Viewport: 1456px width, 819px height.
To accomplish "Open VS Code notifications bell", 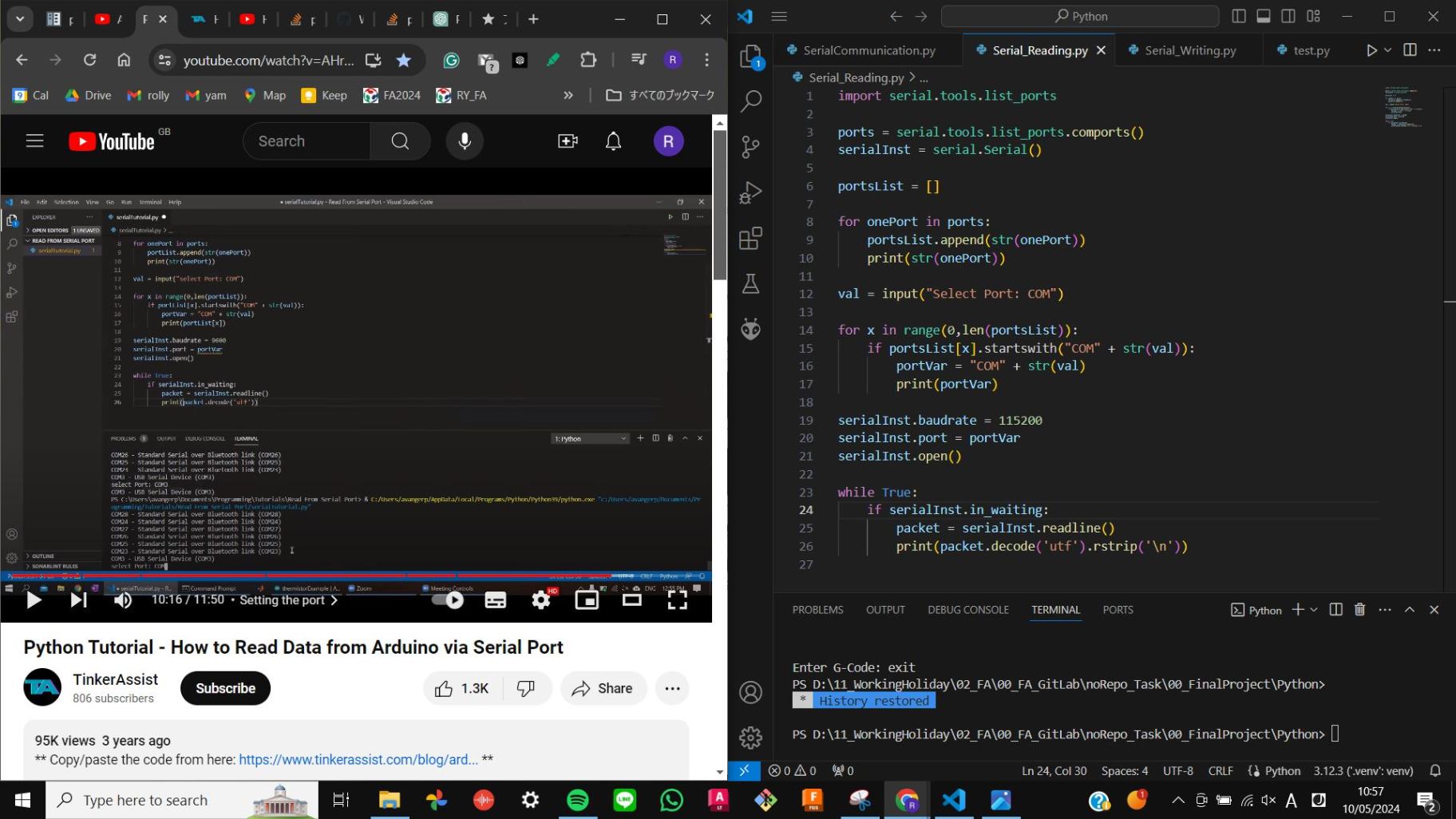I will (x=1435, y=770).
